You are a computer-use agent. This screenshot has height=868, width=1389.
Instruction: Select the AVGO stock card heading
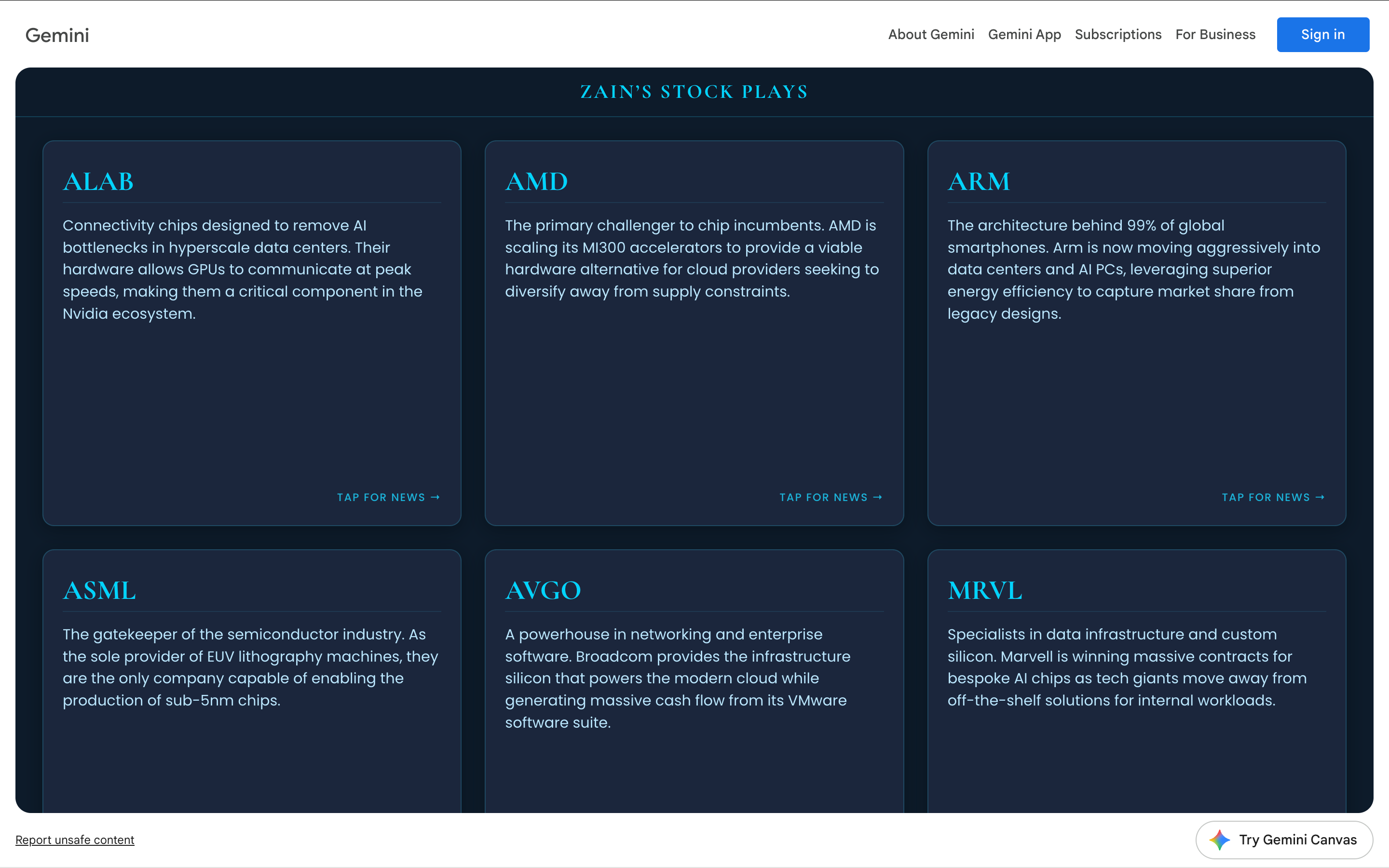coord(543,591)
